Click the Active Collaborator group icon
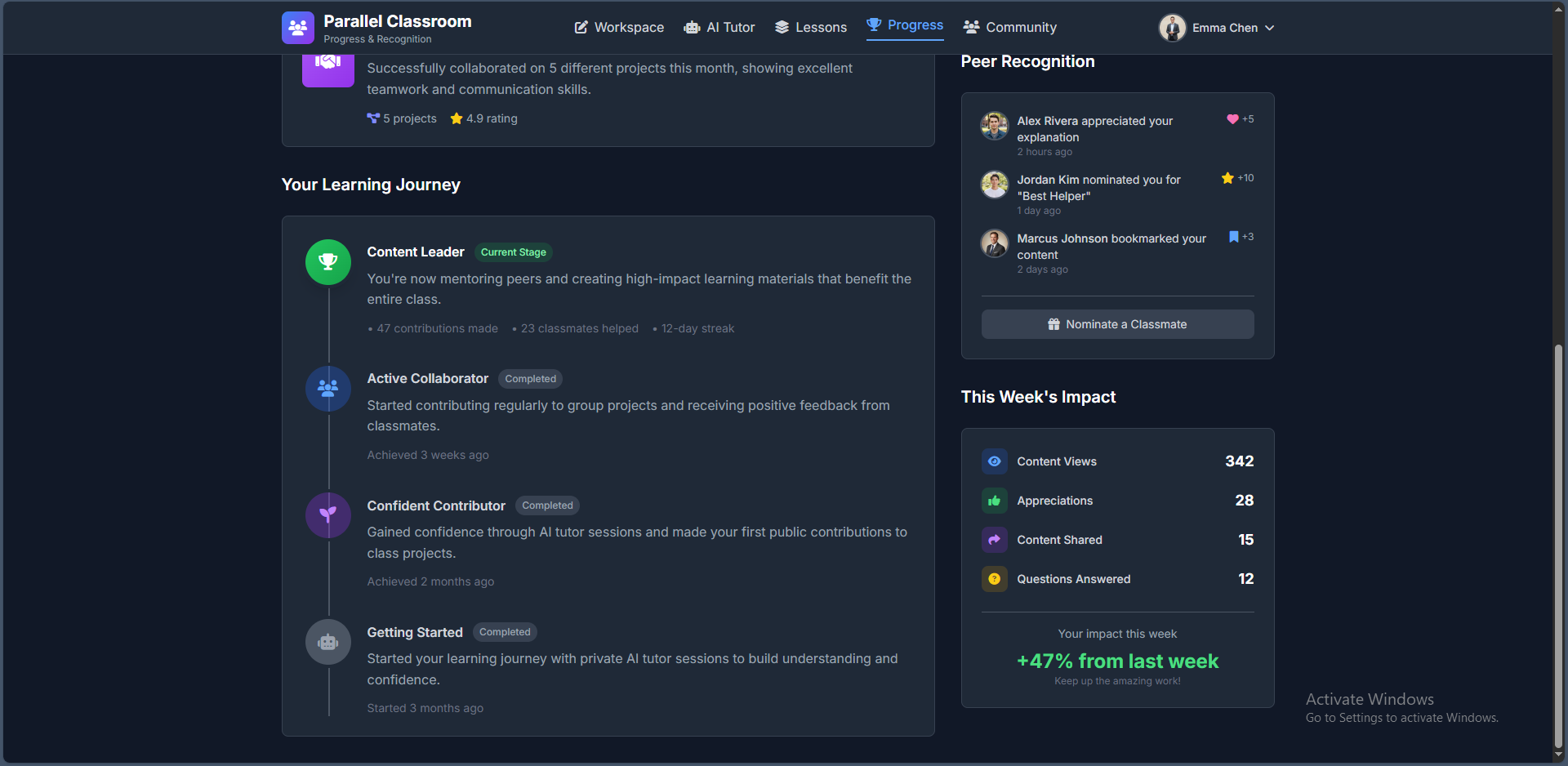The width and height of the screenshot is (1568, 766). tap(328, 389)
